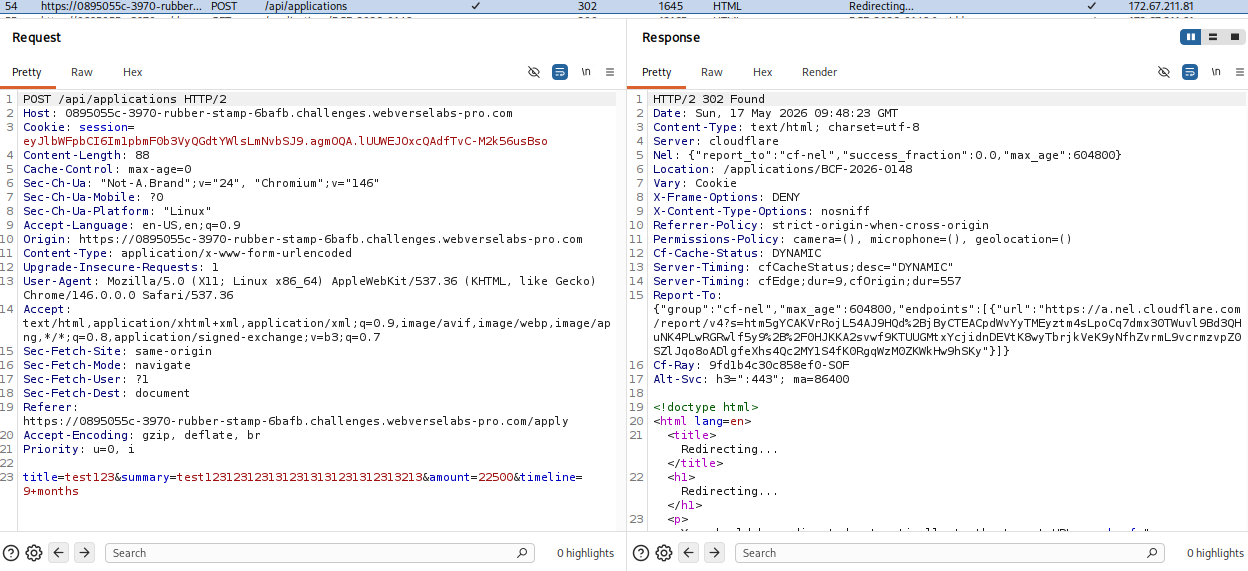The width and height of the screenshot is (1248, 571).
Task: Go to next match in Response search
Action: pos(714,553)
